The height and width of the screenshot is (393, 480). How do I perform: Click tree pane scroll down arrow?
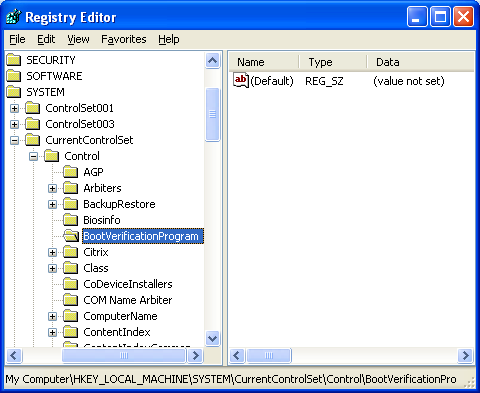coord(212,339)
